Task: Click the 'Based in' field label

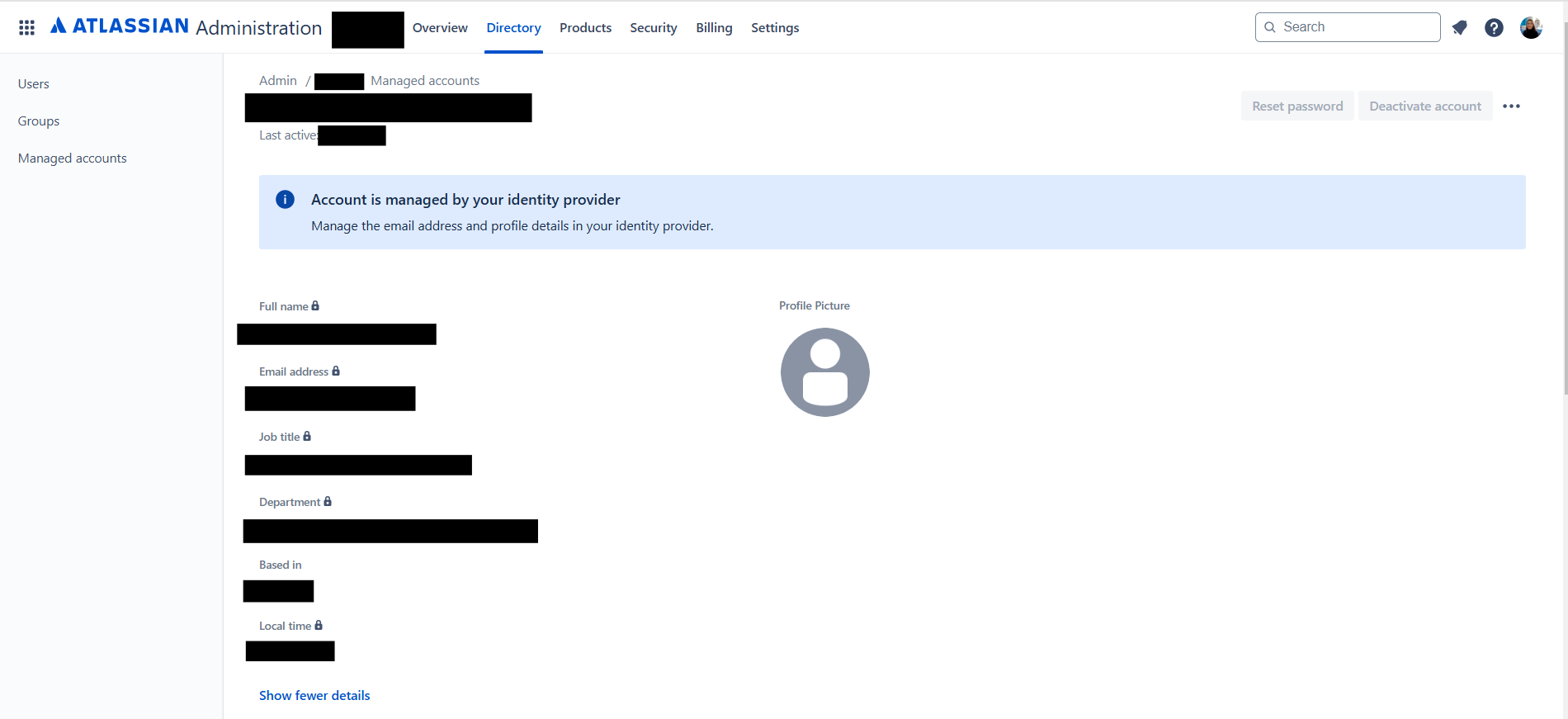Action: pos(280,565)
